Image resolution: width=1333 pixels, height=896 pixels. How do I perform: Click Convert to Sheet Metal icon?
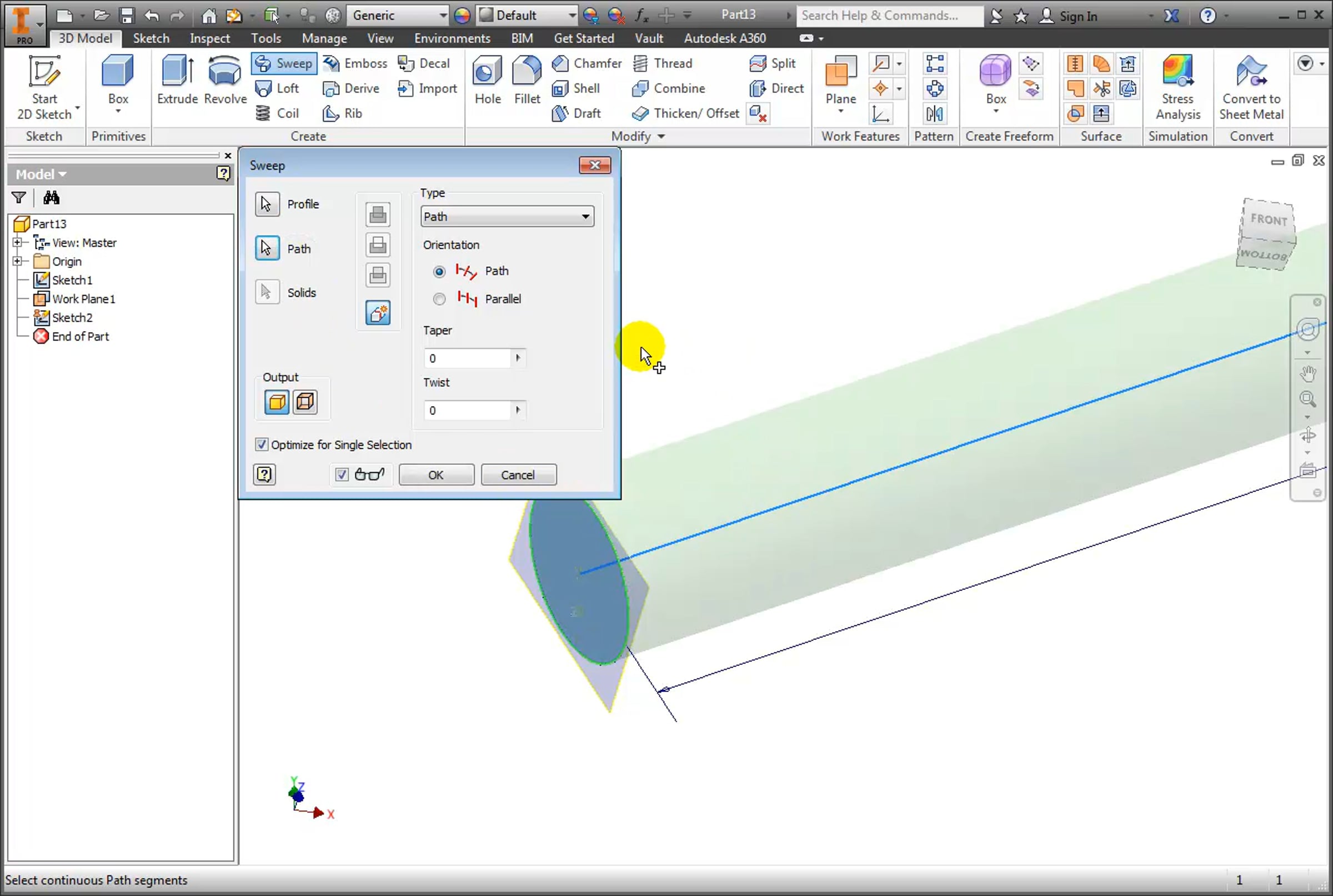(1251, 73)
